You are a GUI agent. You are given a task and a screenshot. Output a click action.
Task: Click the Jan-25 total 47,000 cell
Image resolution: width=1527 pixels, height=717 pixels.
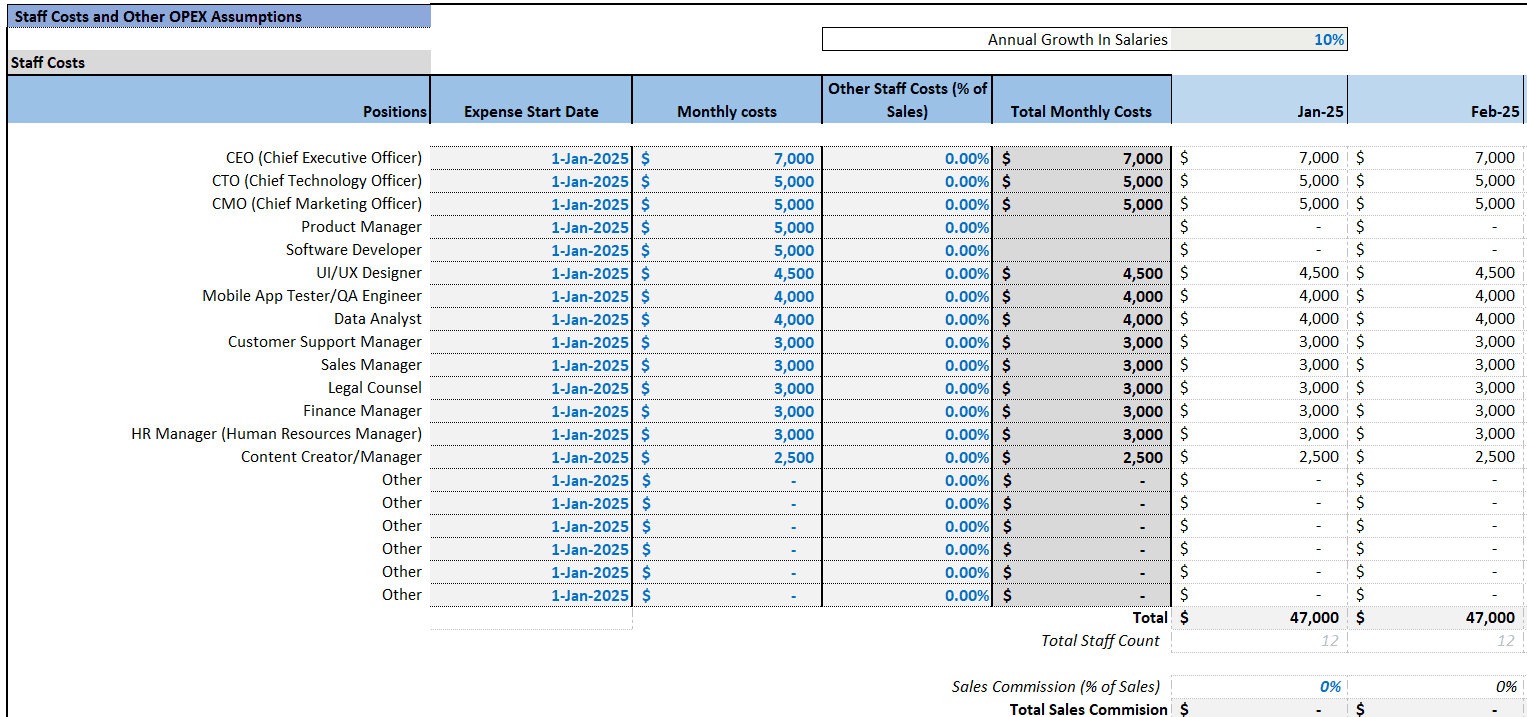click(1259, 618)
